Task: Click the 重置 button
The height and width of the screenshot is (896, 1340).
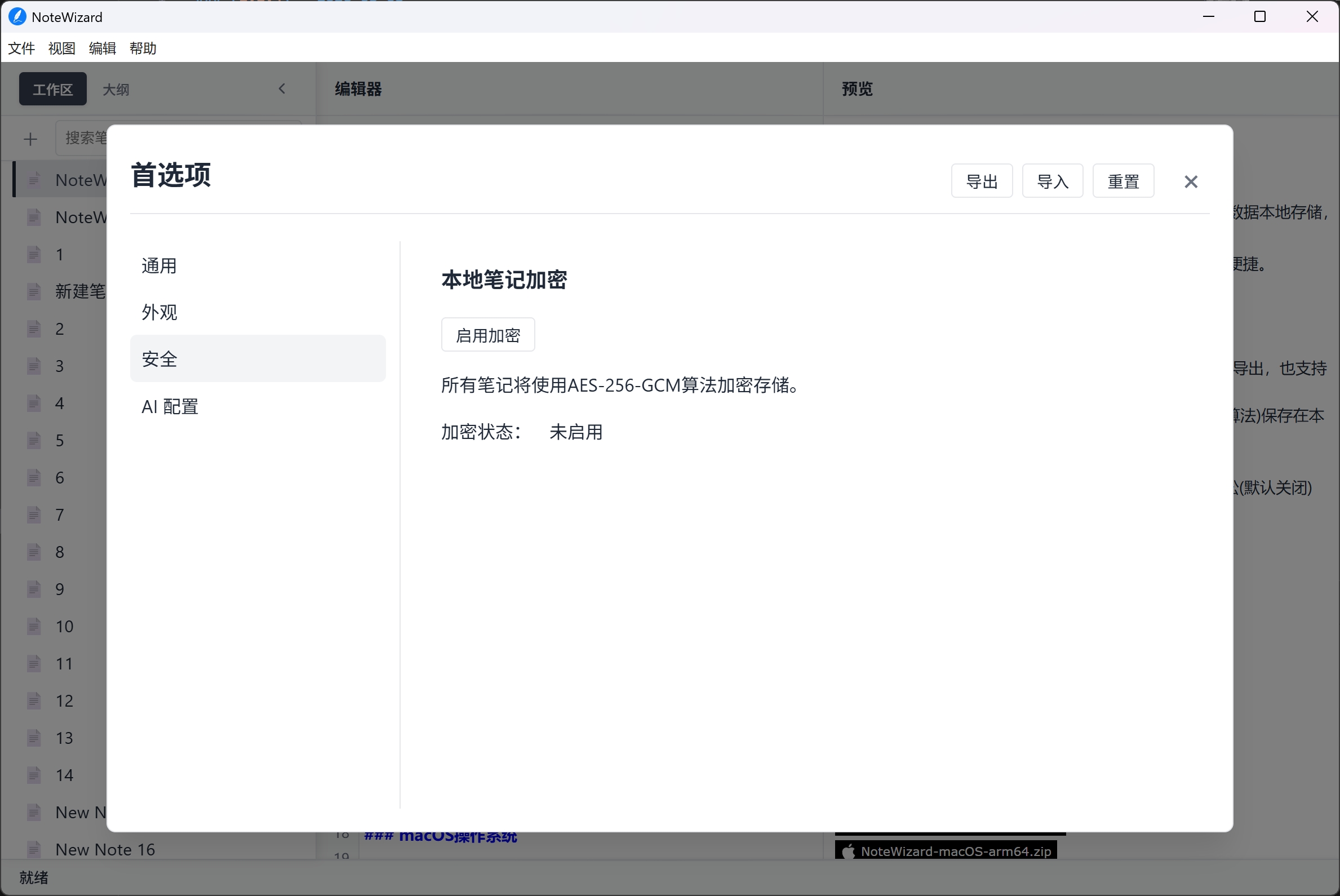Action: coord(1124,181)
